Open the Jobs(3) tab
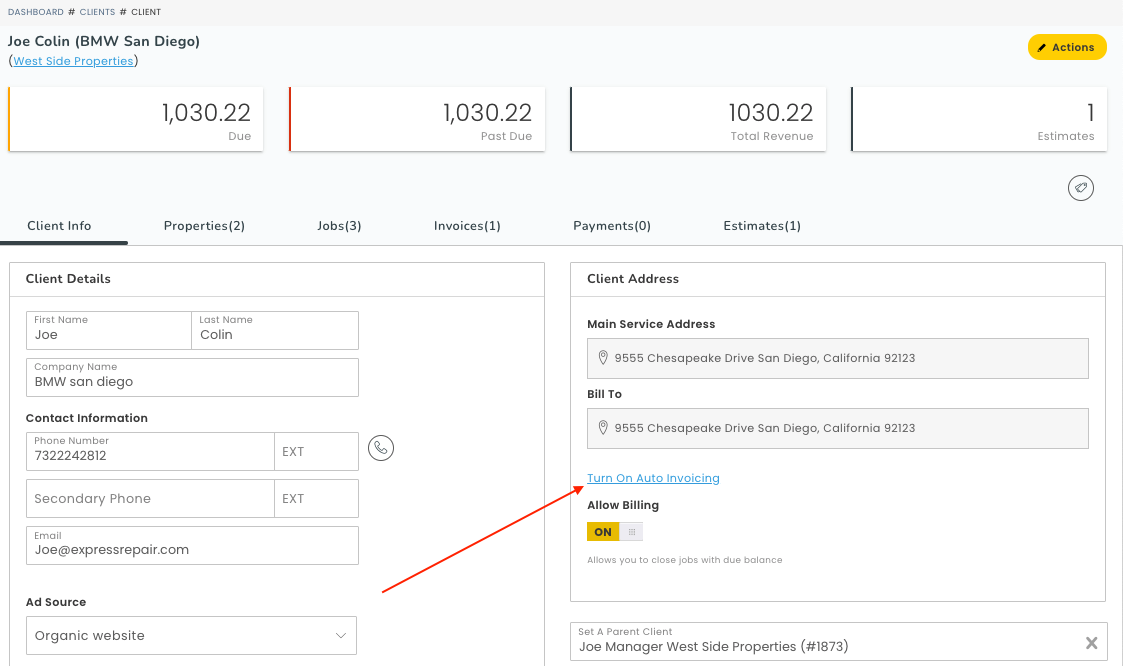Viewport: 1123px width, 666px height. pos(339,226)
